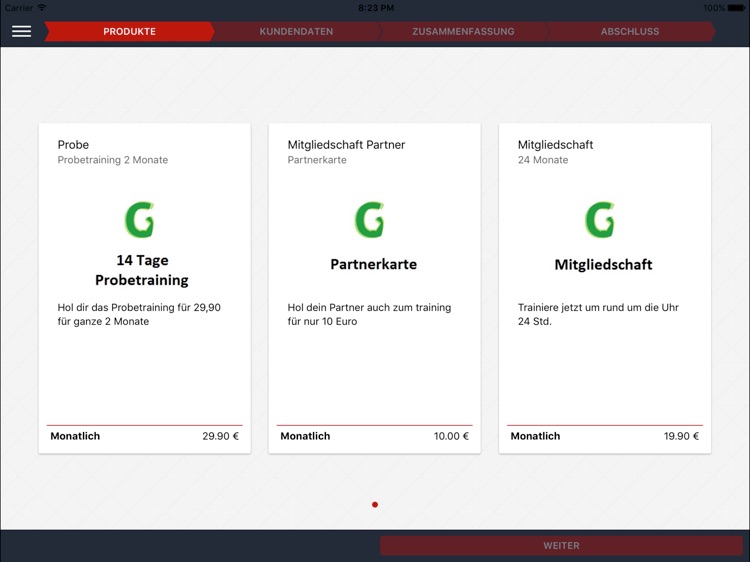
Task: Select the bold Partnerkarte heading
Action: click(x=374, y=264)
